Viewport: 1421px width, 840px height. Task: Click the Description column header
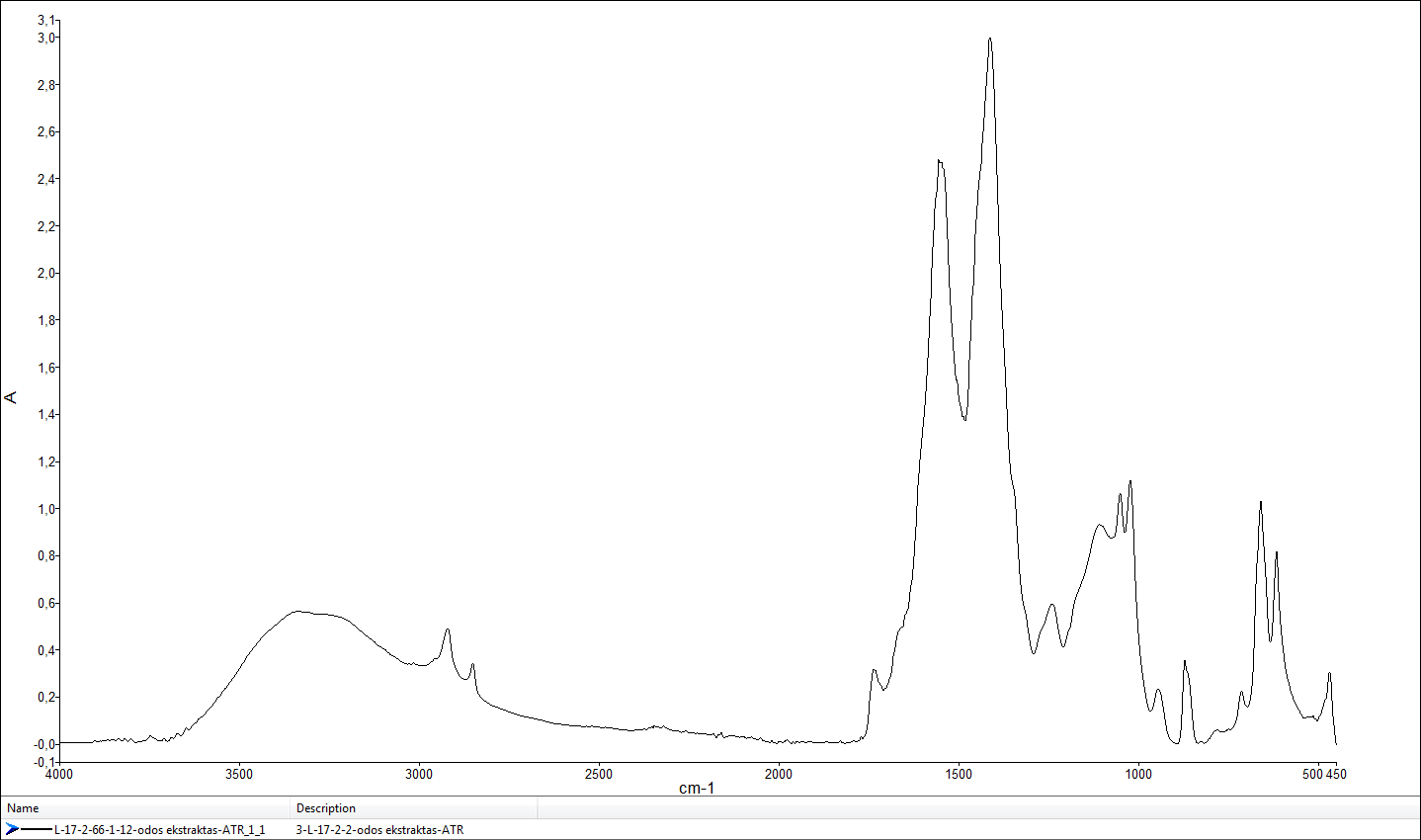[x=326, y=808]
